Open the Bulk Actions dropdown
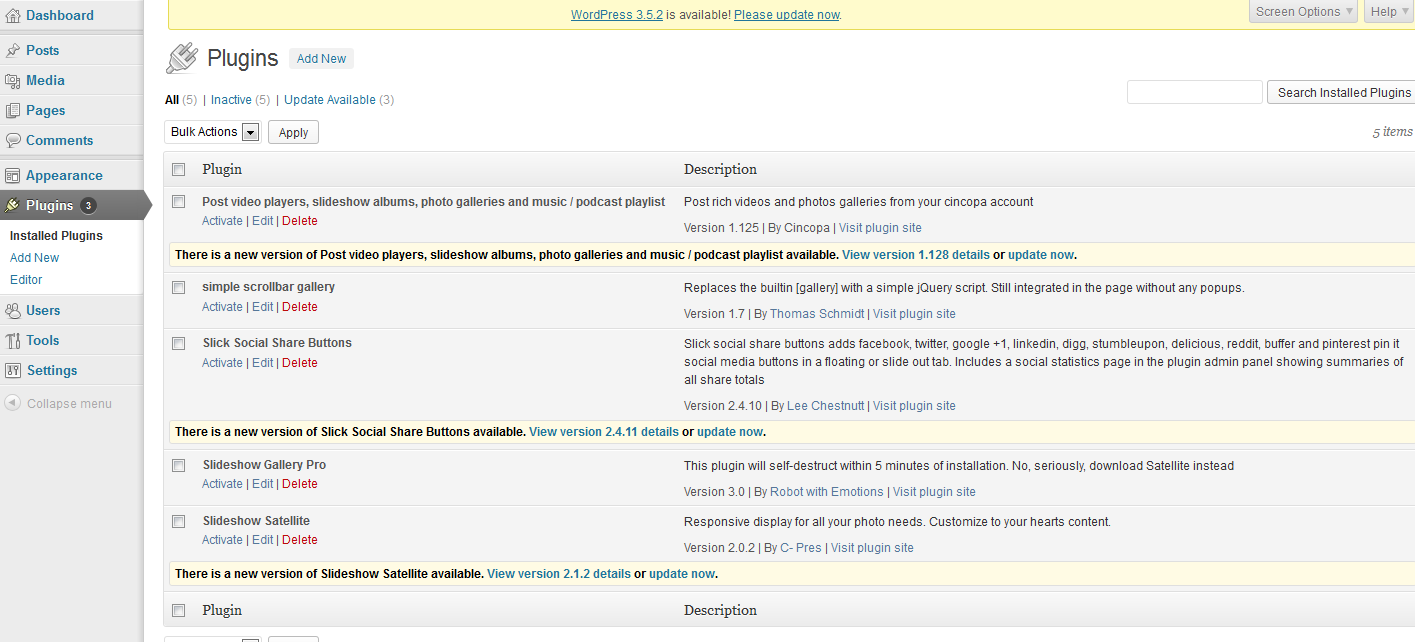Viewport: 1415px width, 642px height. pos(214,132)
